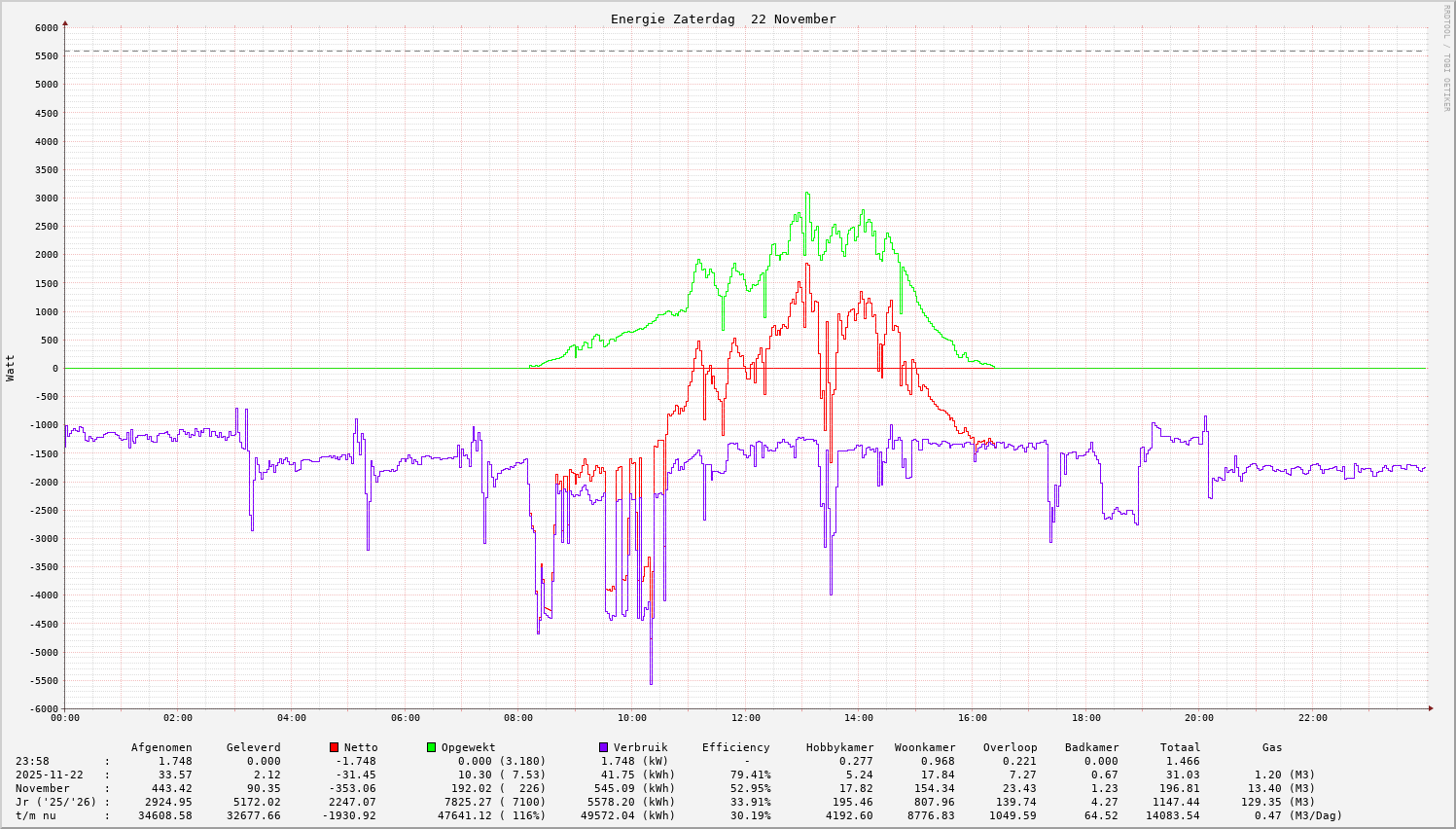Click the red arrow atop the Y-axis
Screen dimensions: 1456x829
[65, 21]
